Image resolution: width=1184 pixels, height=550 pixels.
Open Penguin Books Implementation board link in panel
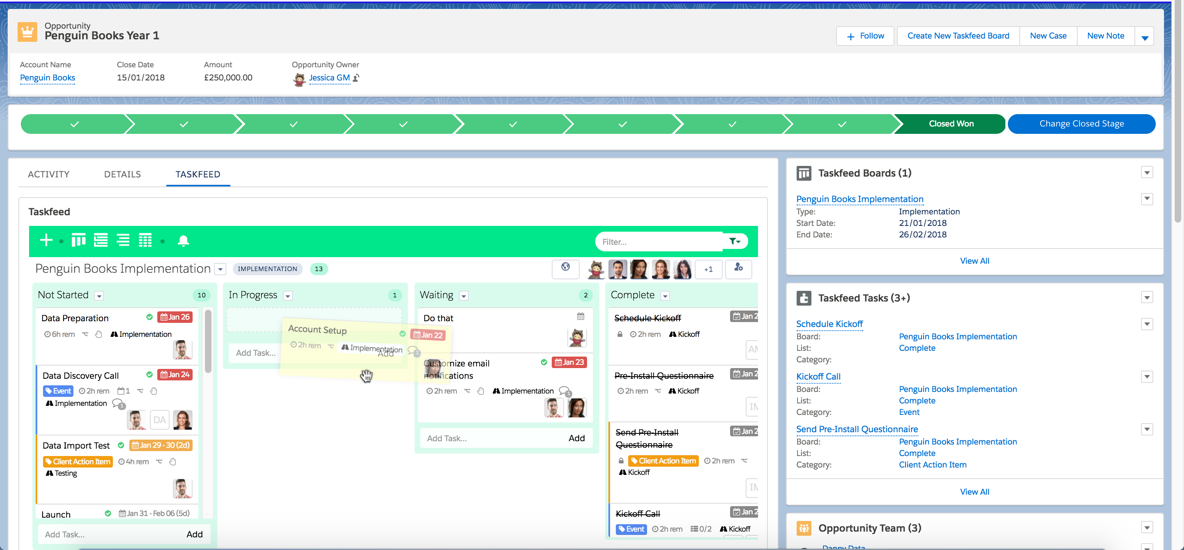click(860, 199)
